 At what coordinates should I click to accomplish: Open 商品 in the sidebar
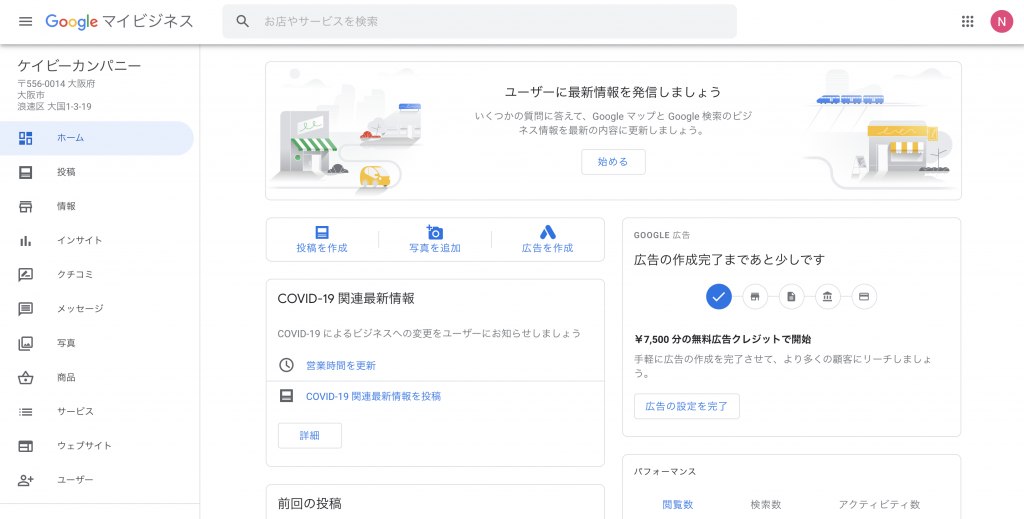pos(97,377)
